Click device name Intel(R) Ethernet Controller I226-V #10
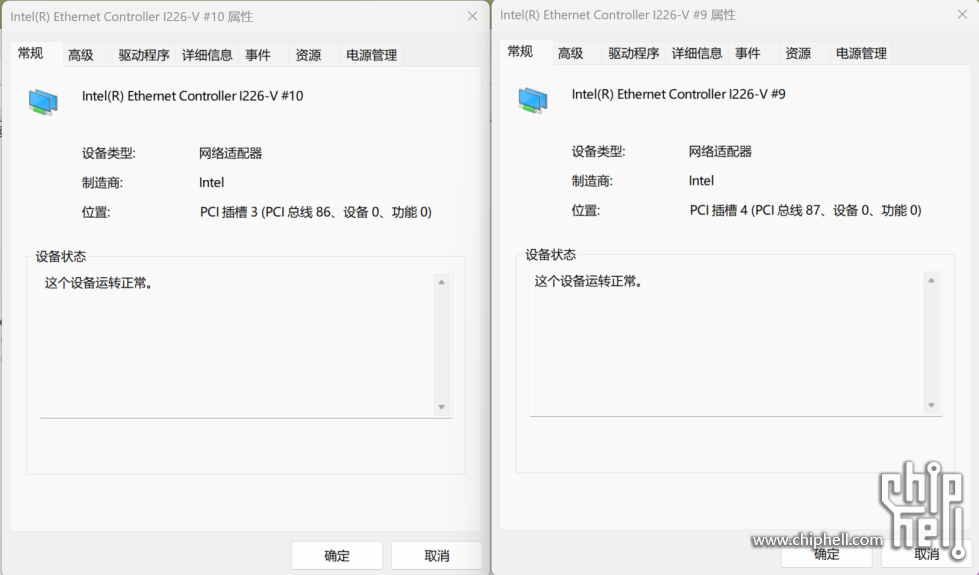The width and height of the screenshot is (979, 575). tap(192, 96)
